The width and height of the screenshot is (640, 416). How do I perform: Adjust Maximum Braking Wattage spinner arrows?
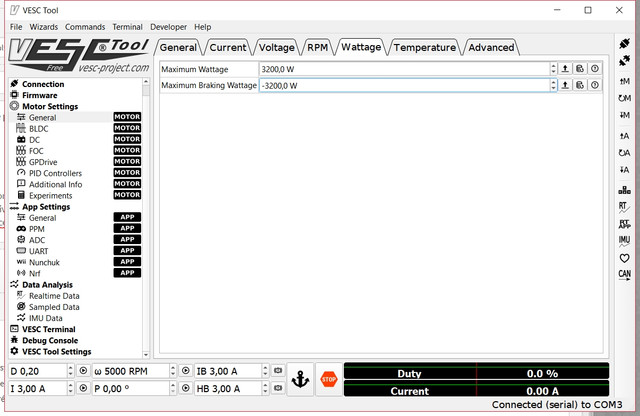553,85
